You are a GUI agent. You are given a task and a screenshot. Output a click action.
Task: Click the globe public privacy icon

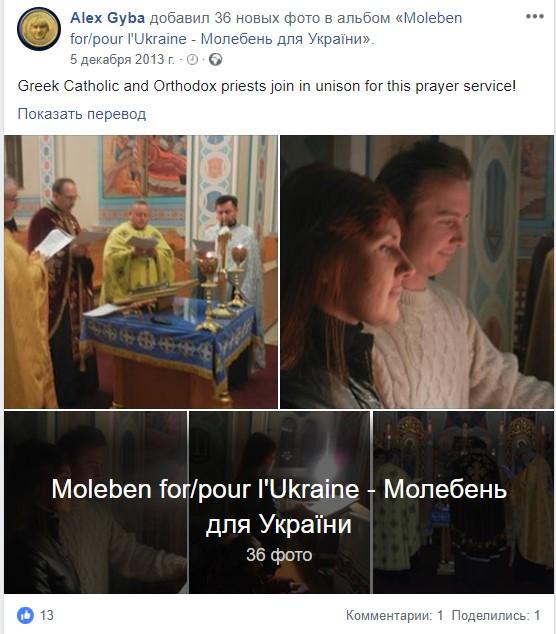coord(216,60)
